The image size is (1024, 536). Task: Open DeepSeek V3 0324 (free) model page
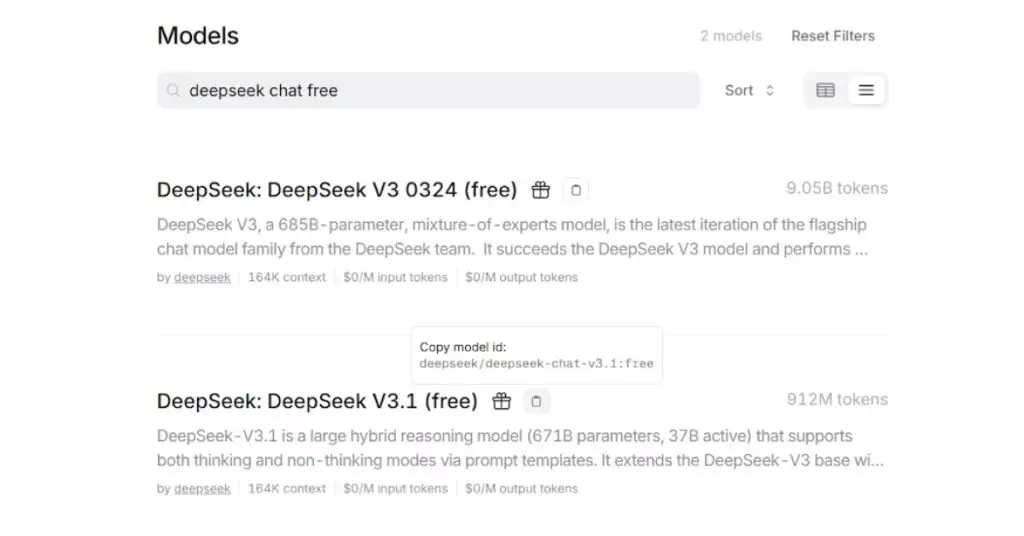click(337, 190)
